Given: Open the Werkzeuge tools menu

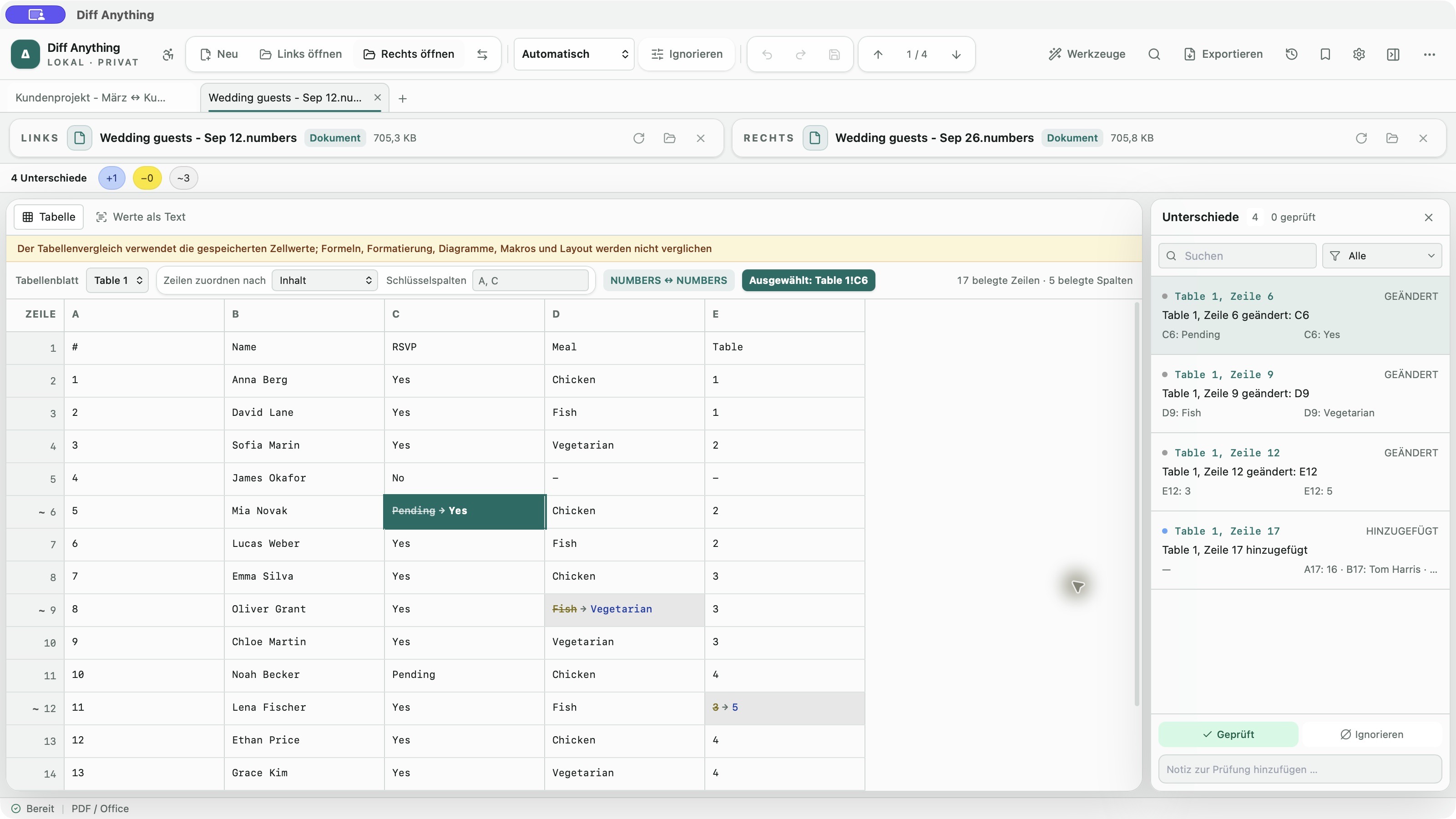Looking at the screenshot, I should tap(1087, 54).
